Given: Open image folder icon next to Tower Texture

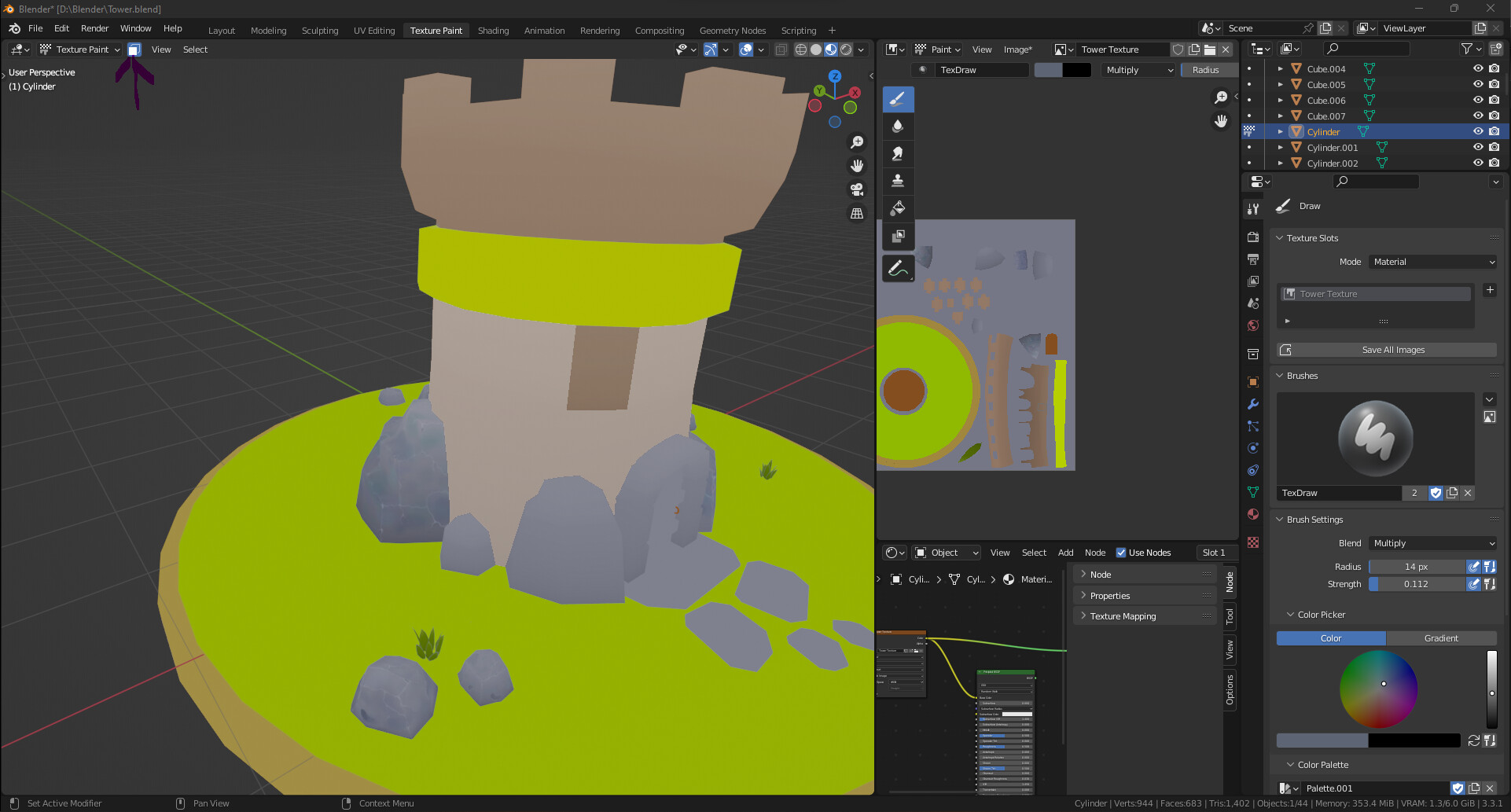Looking at the screenshot, I should pyautogui.click(x=1210, y=50).
